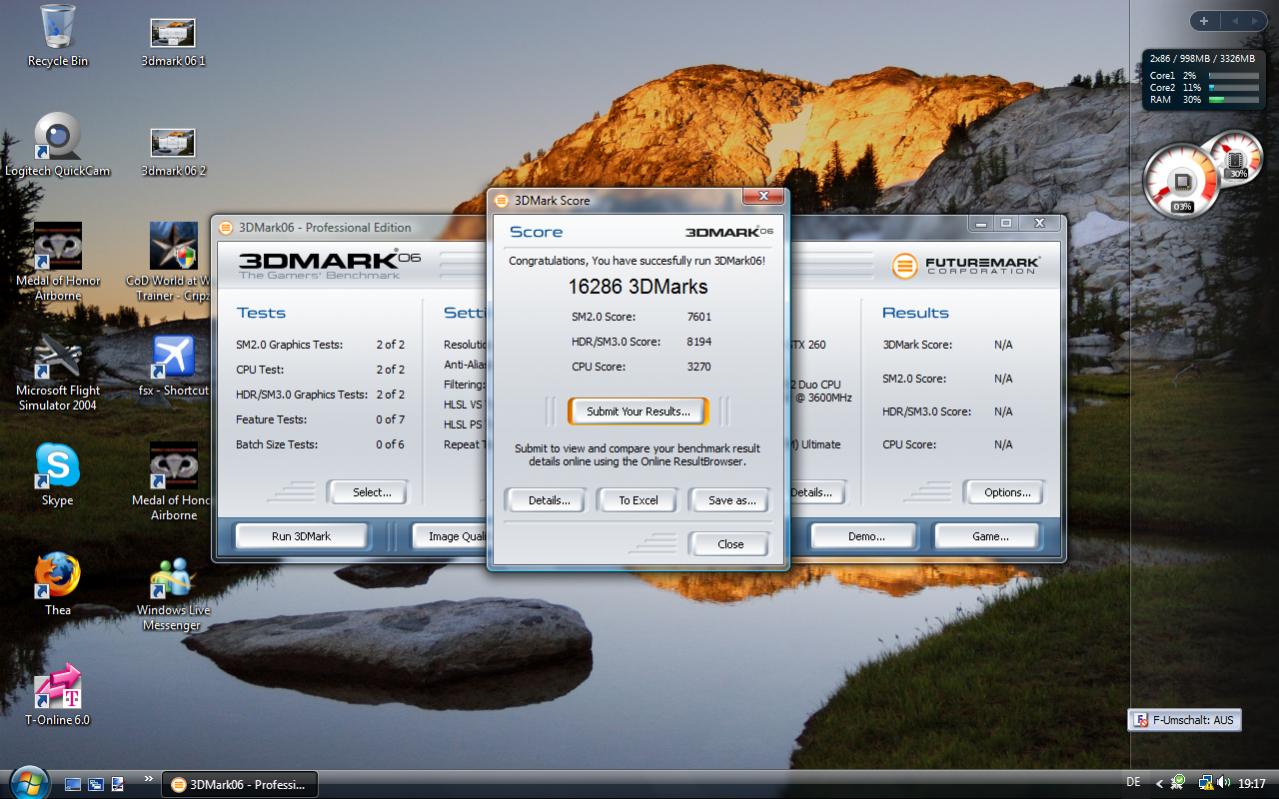This screenshot has height=799, width=1279.
Task: Open the Recycle Bin desktop icon
Action: (x=57, y=37)
